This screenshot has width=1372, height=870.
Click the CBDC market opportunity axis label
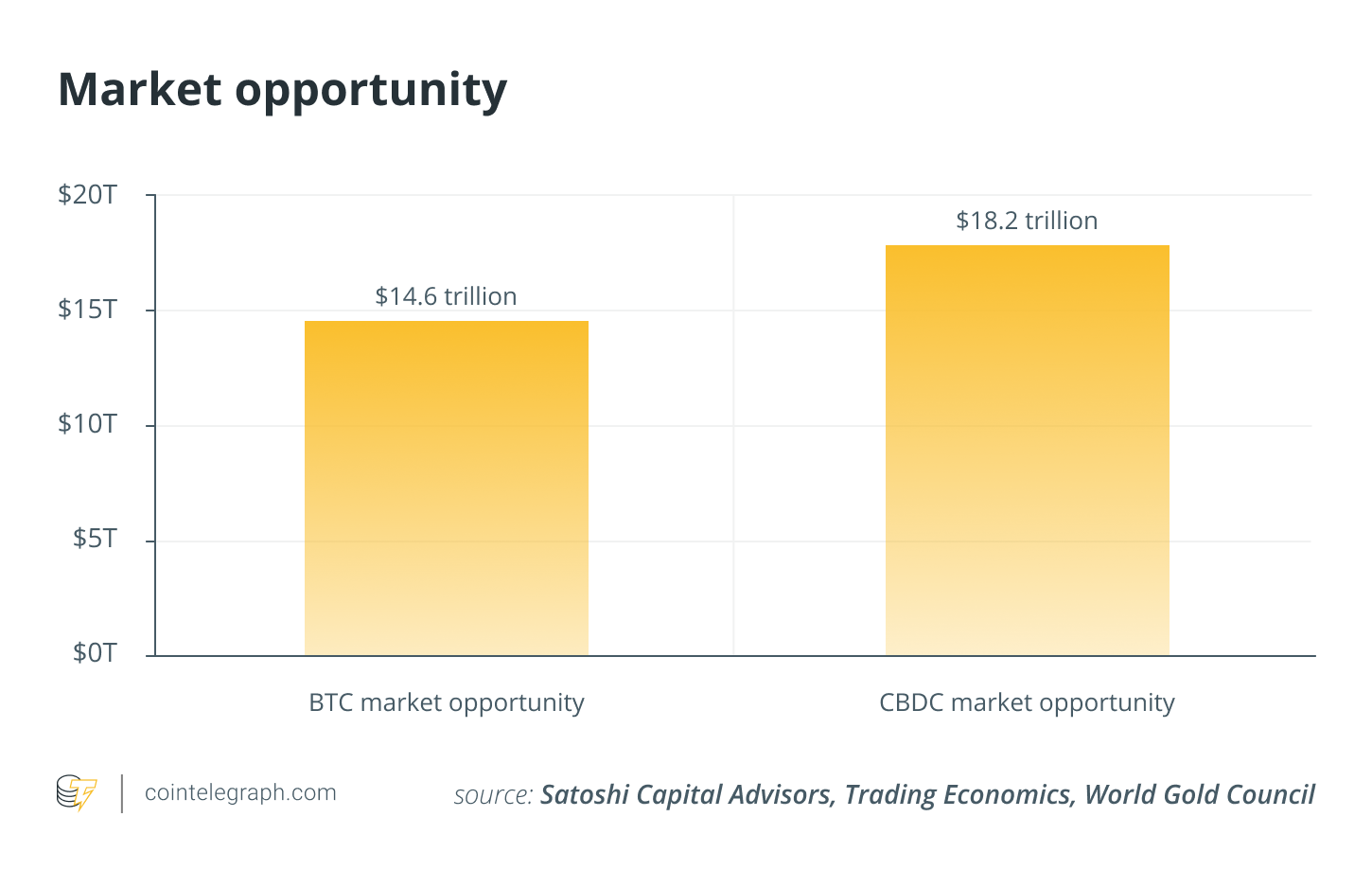click(x=1028, y=703)
